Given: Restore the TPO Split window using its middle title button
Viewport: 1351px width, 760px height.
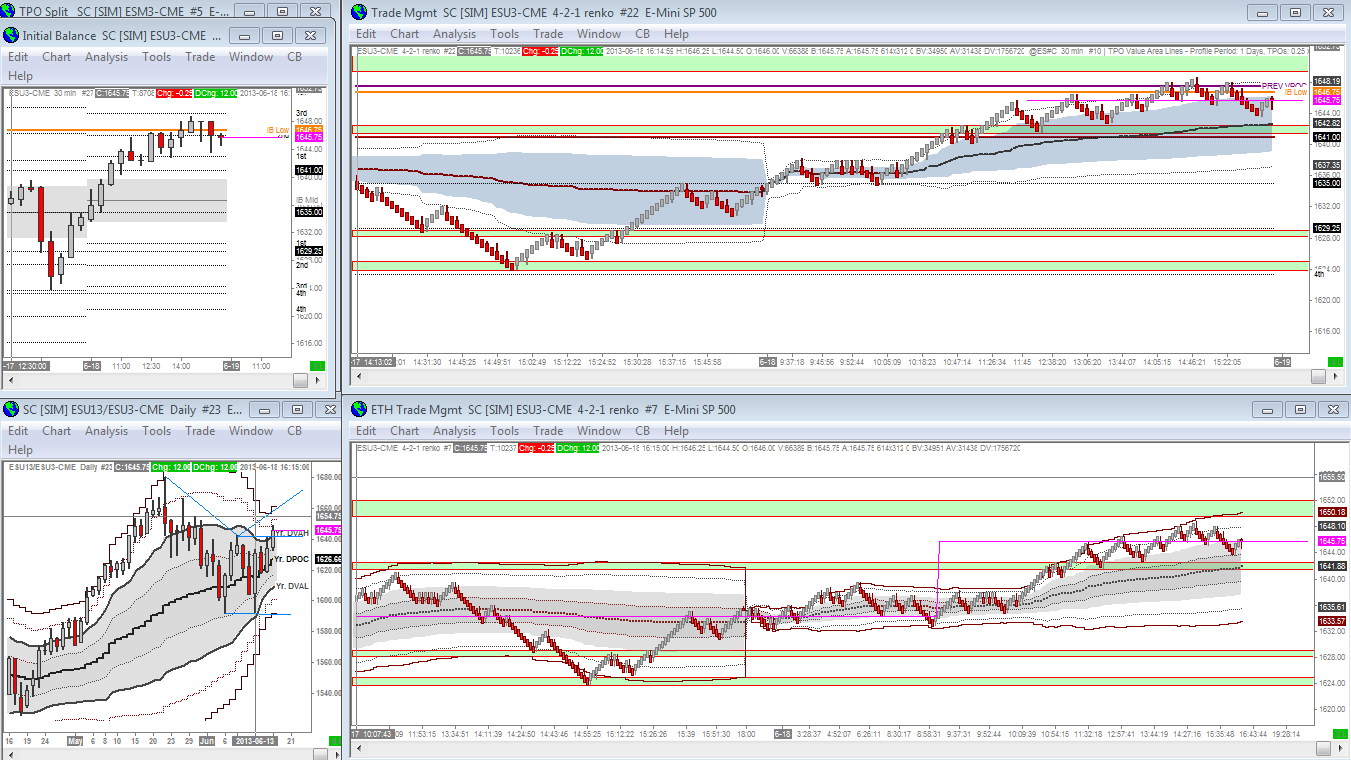Looking at the screenshot, I should (281, 11).
